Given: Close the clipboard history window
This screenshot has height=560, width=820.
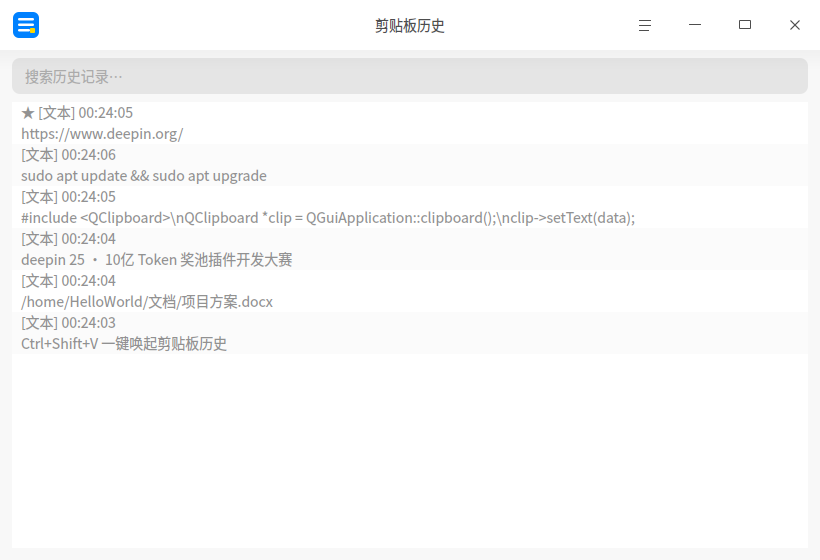Looking at the screenshot, I should pos(794,25).
